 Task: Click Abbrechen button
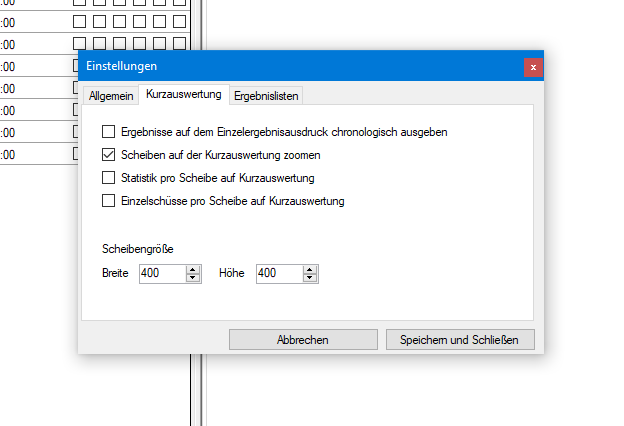(302, 340)
